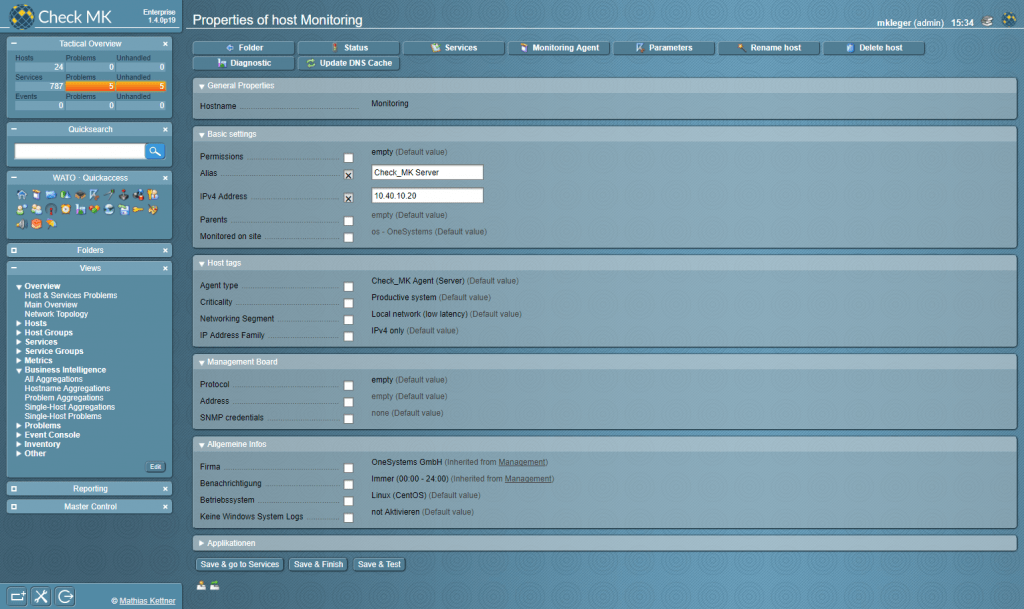Click Save & Finish button
Image resolution: width=1024 pixels, height=609 pixels.
coord(318,565)
